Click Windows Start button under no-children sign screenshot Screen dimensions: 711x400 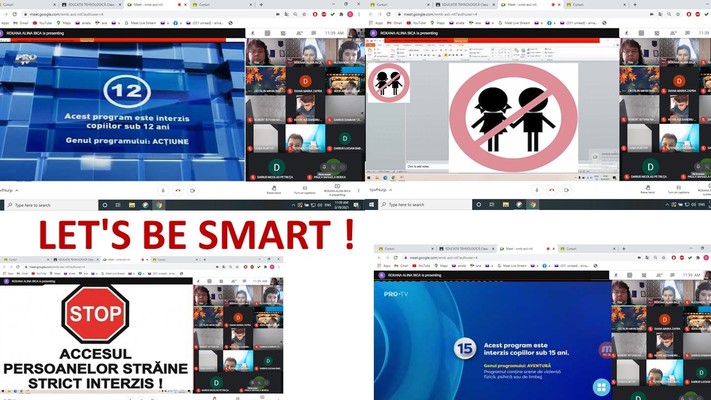pos(371,205)
